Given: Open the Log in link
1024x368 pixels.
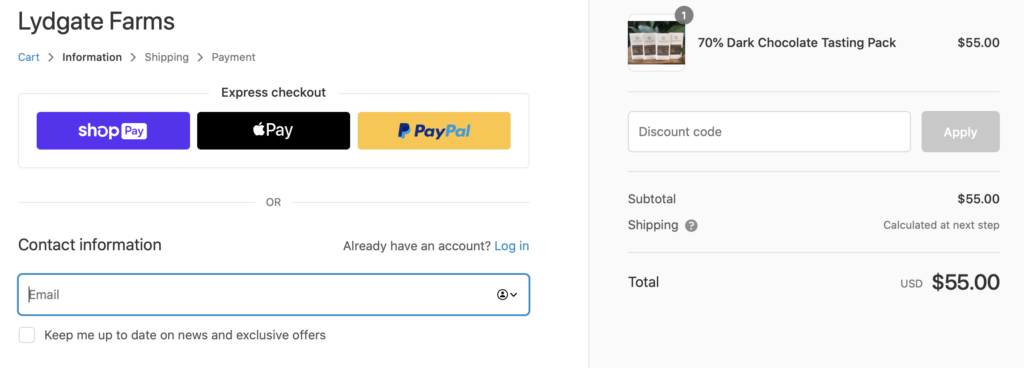Looking at the screenshot, I should [512, 246].
